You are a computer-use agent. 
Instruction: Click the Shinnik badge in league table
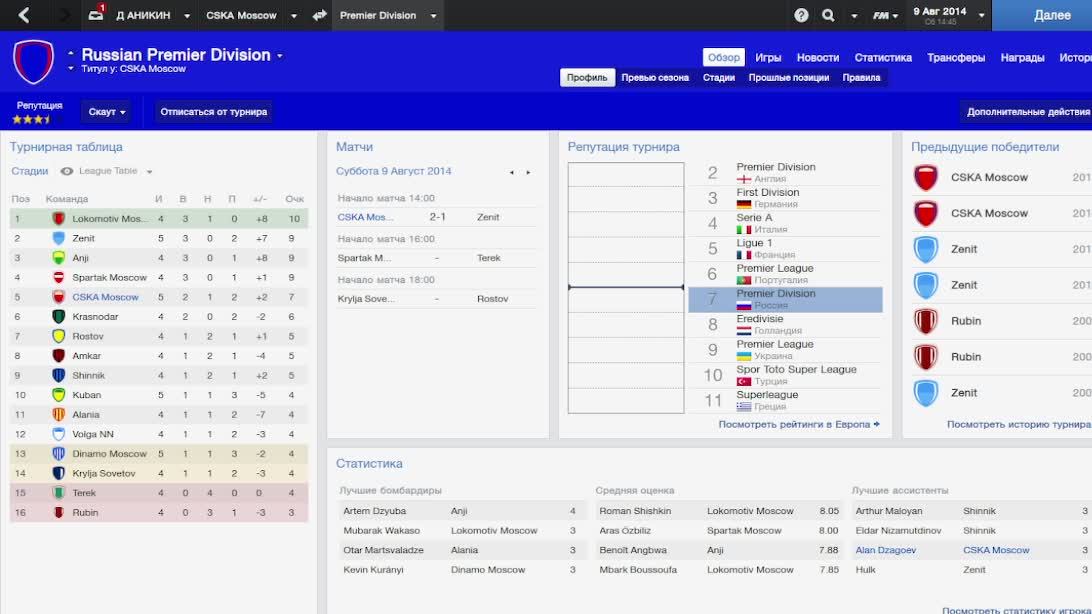(x=58, y=375)
